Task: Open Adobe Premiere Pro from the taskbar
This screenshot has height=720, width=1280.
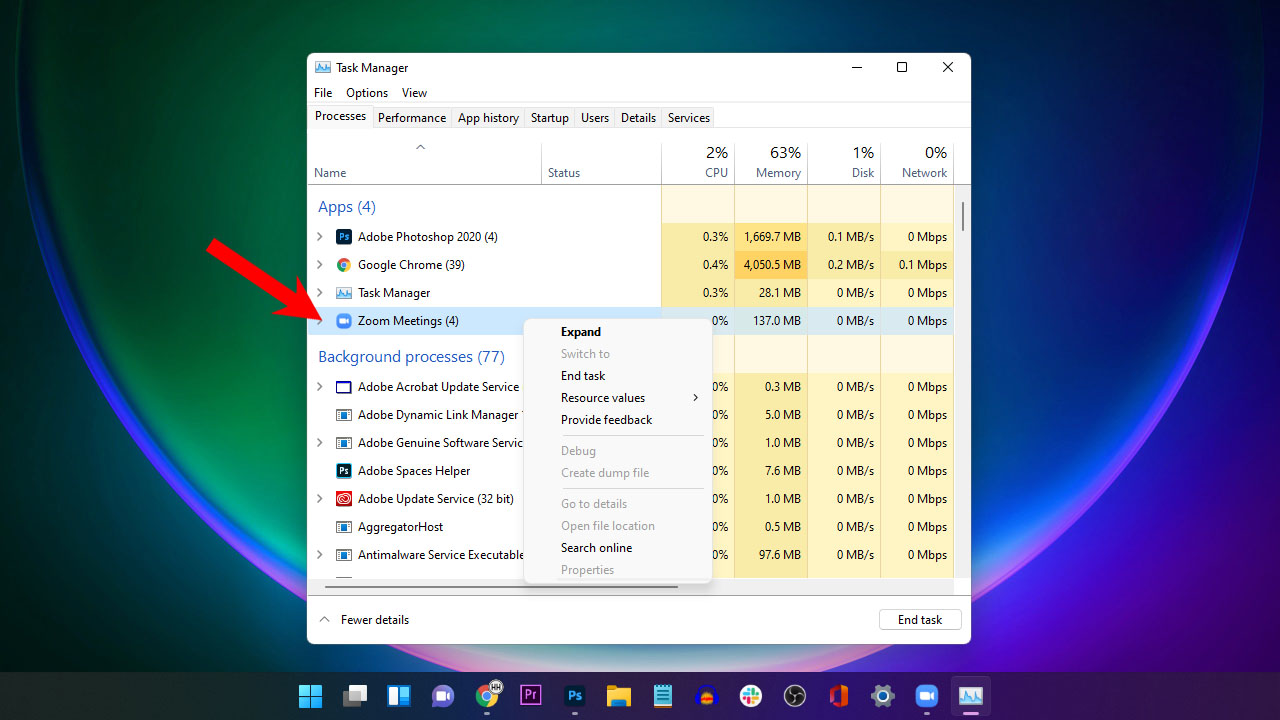Action: [x=530, y=694]
